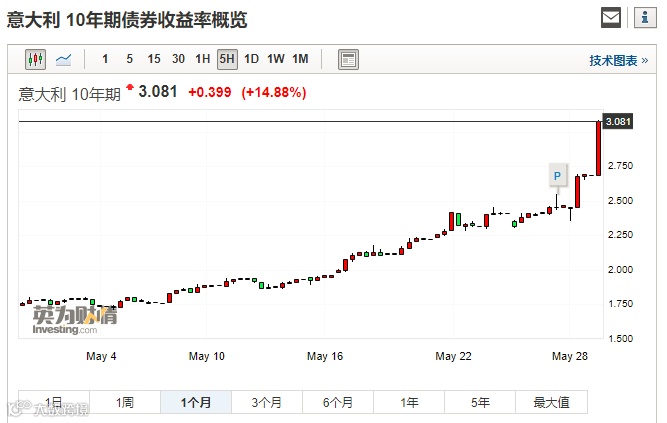
Task: Click the May 28 date label
Action: 570,356
